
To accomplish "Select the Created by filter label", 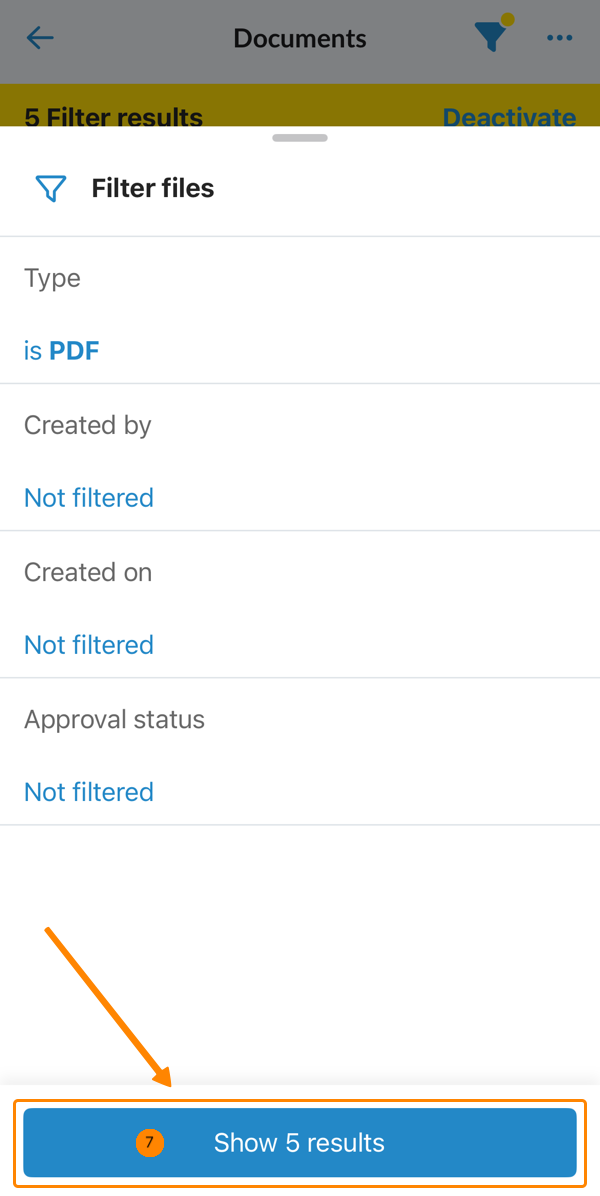I will click(x=88, y=425).
